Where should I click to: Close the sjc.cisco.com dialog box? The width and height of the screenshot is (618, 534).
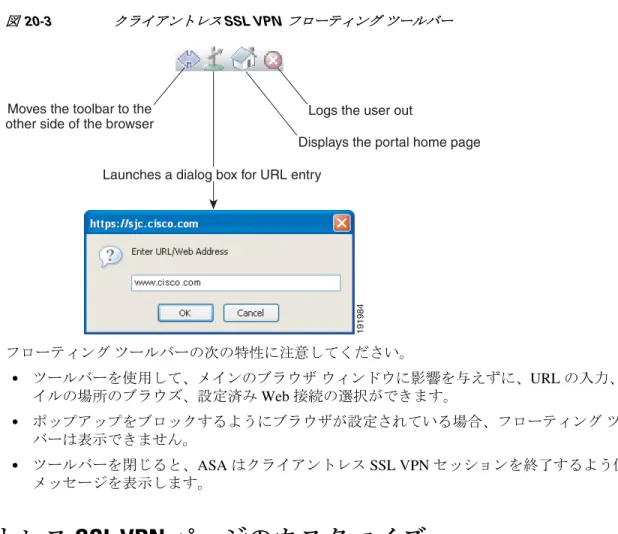341,223
